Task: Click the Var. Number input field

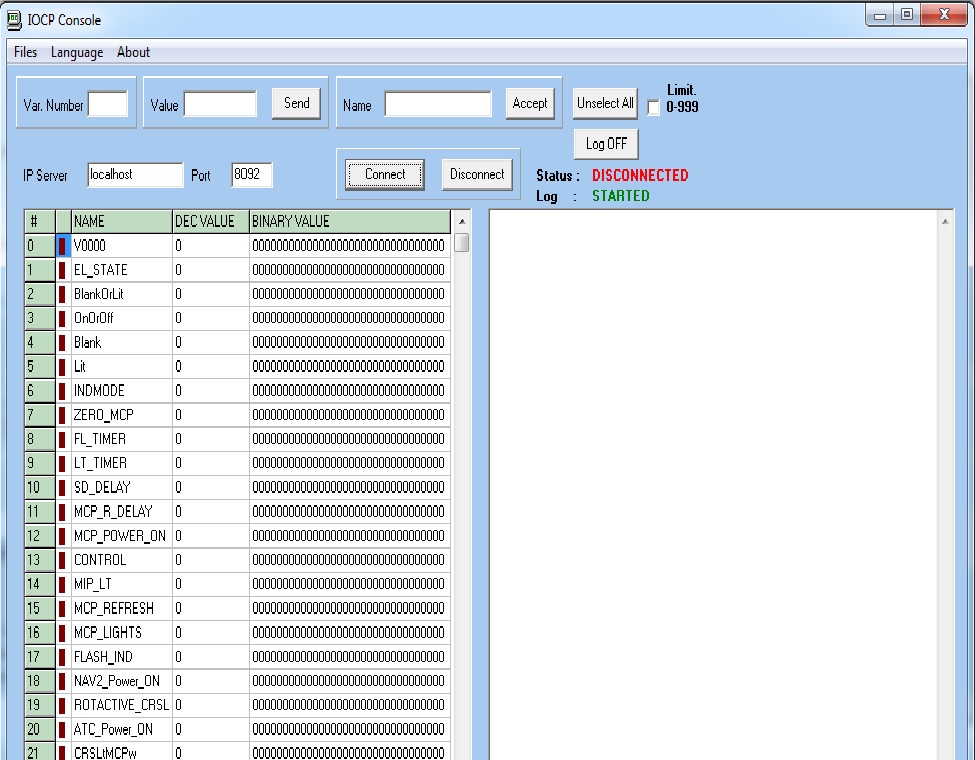Action: pyautogui.click(x=108, y=104)
